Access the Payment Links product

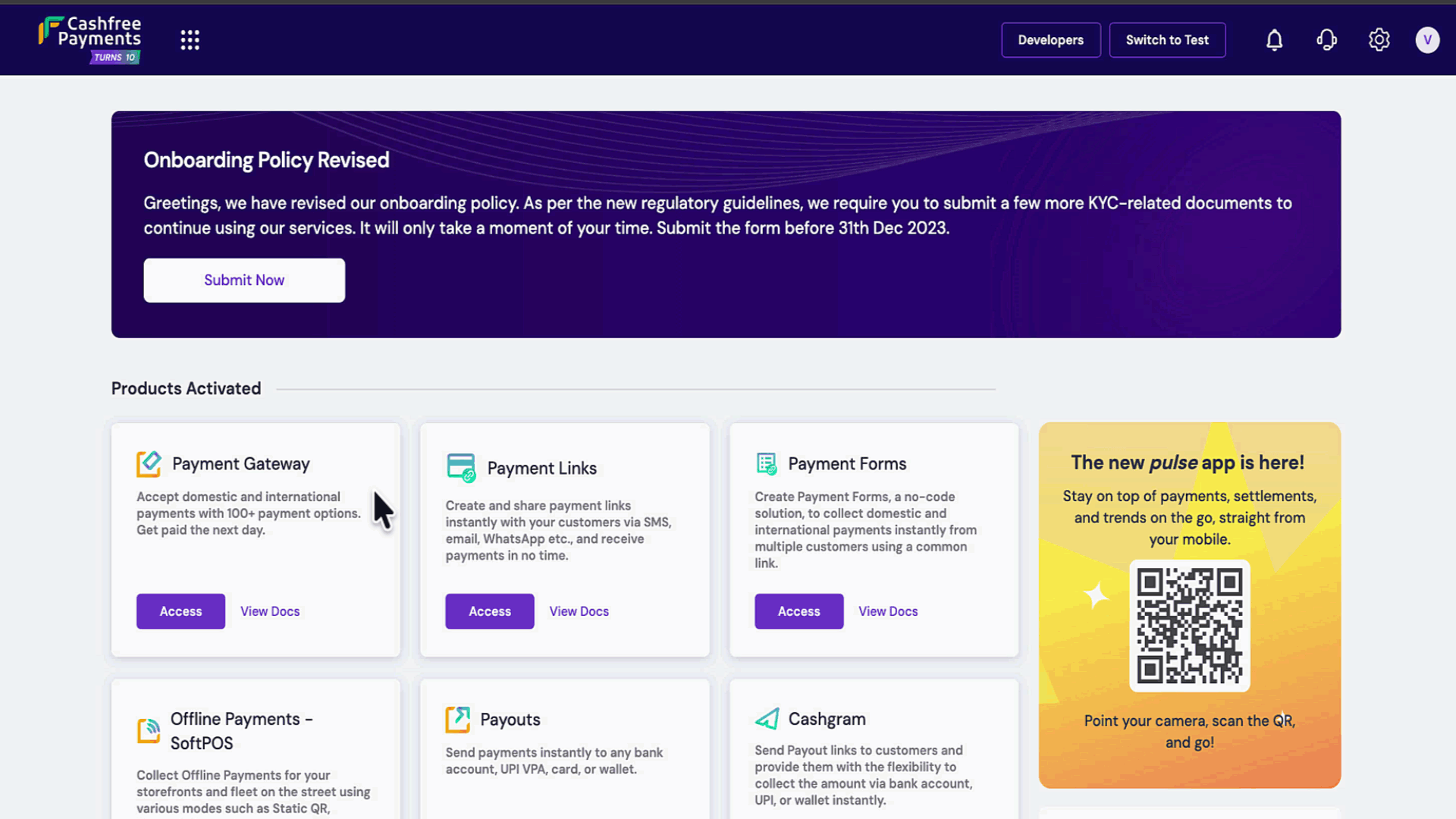click(489, 611)
